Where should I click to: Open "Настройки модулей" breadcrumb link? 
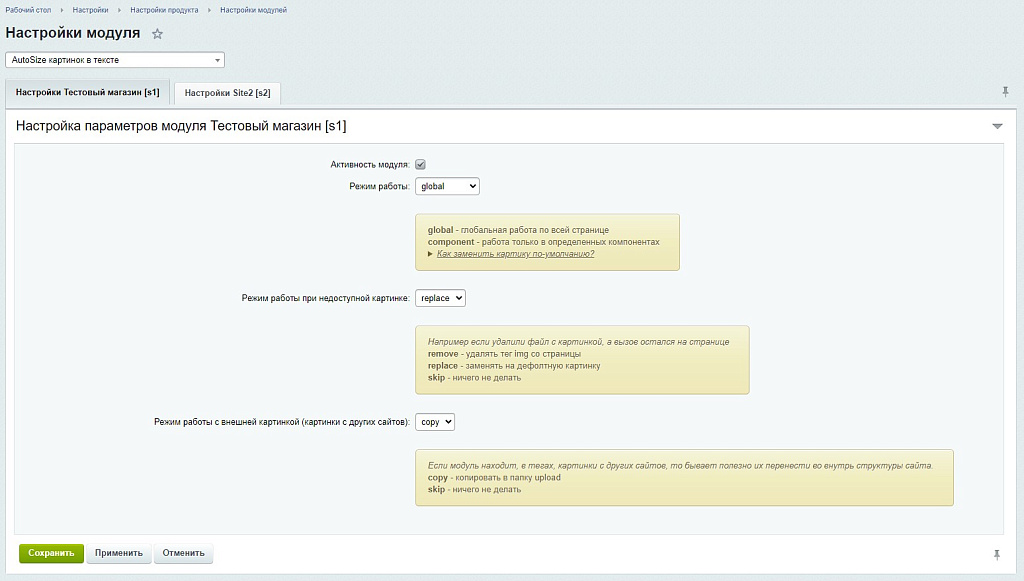pyautogui.click(x=253, y=10)
